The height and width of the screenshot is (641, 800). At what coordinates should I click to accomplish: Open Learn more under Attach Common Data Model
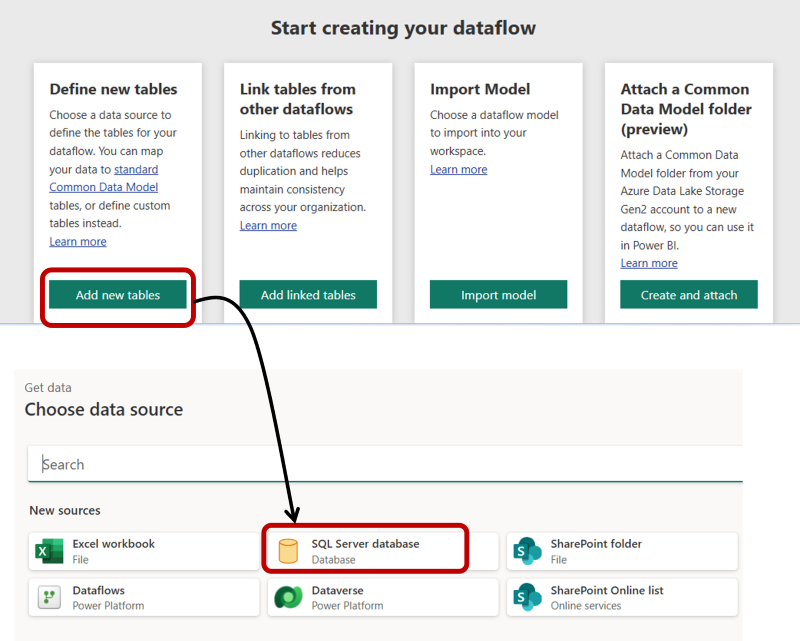click(649, 263)
